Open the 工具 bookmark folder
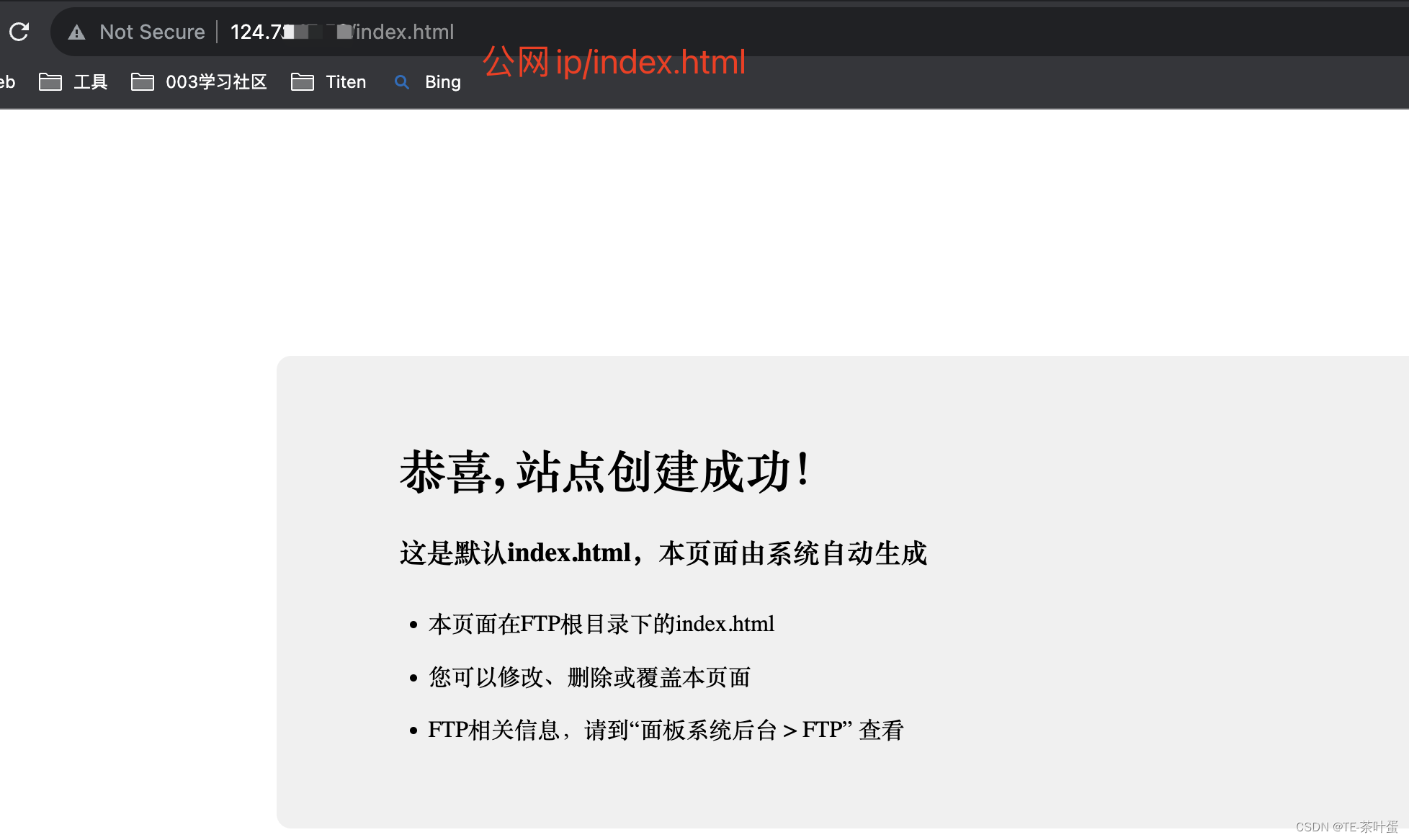This screenshot has height=840, width=1409. tap(73, 82)
